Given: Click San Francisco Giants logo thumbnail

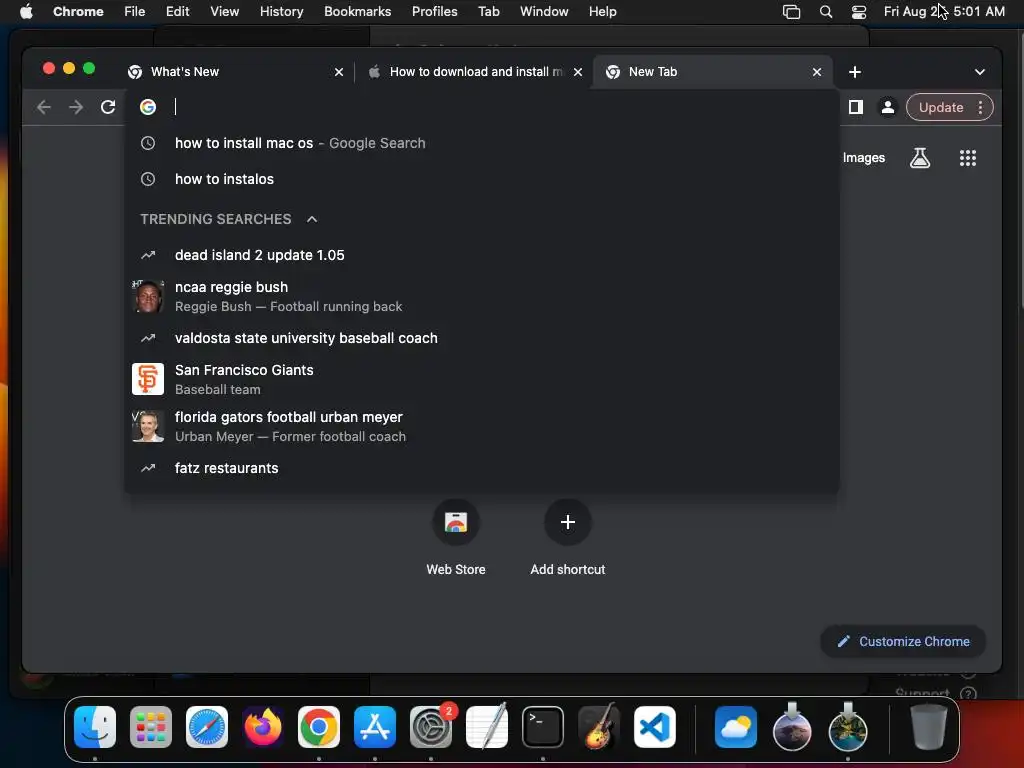Looking at the screenshot, I should [148, 379].
